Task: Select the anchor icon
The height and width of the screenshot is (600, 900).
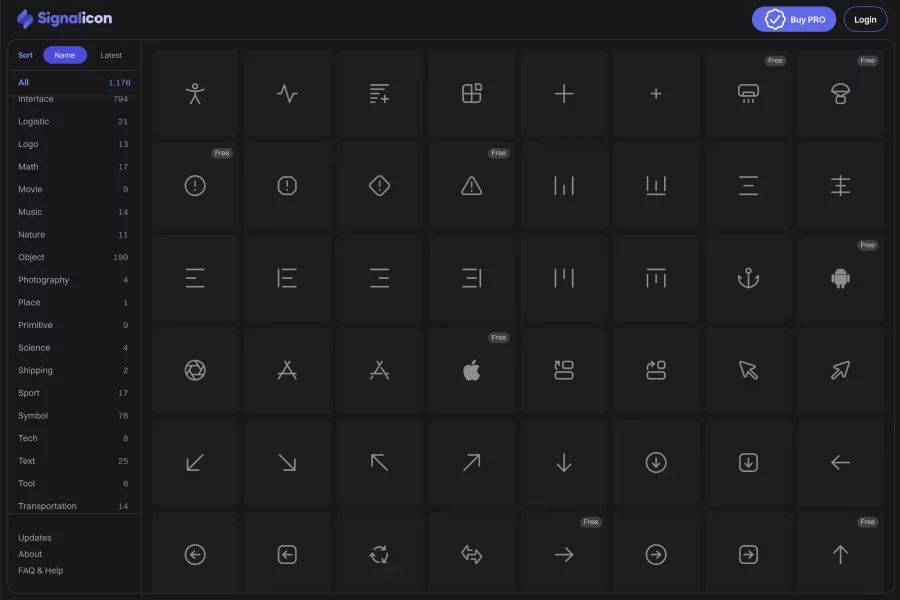Action: pos(748,278)
